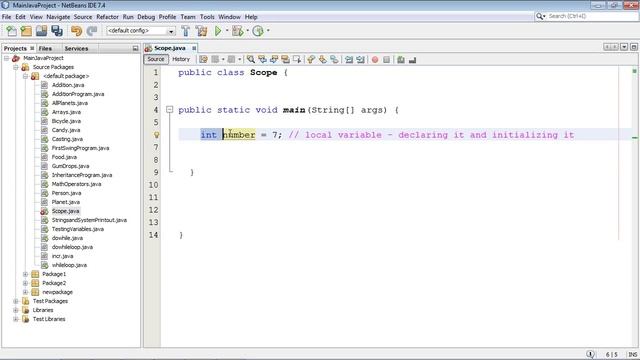Click the Clean and Build icon
640x360 pixels.
tap(201, 31)
